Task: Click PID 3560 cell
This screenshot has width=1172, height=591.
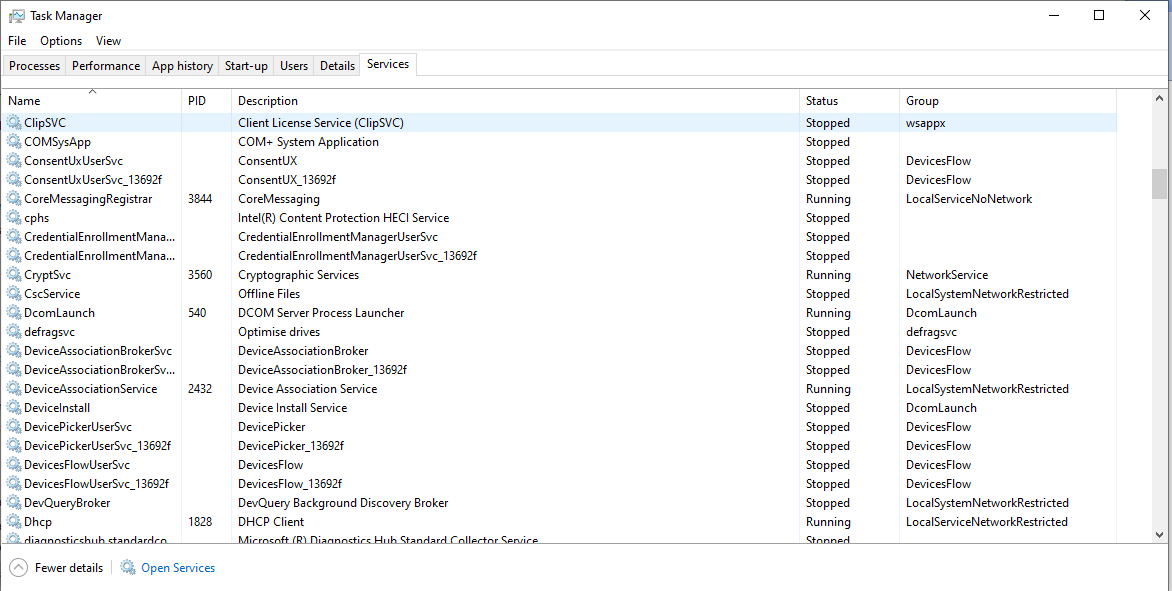Action: pyautogui.click(x=200, y=275)
